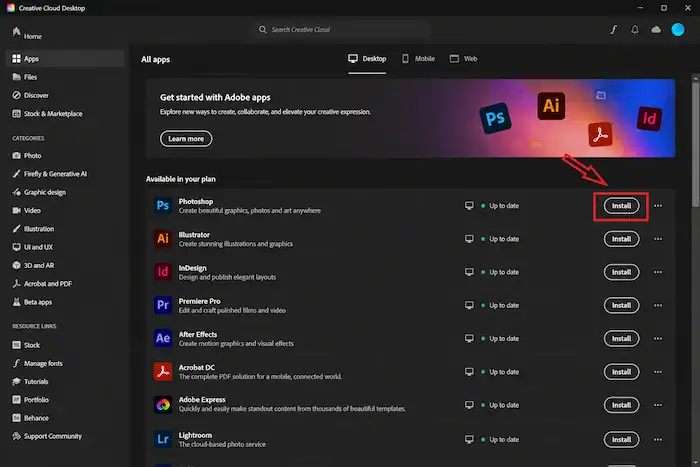Select UI and UX category
This screenshot has height=467, width=700.
click(32, 247)
